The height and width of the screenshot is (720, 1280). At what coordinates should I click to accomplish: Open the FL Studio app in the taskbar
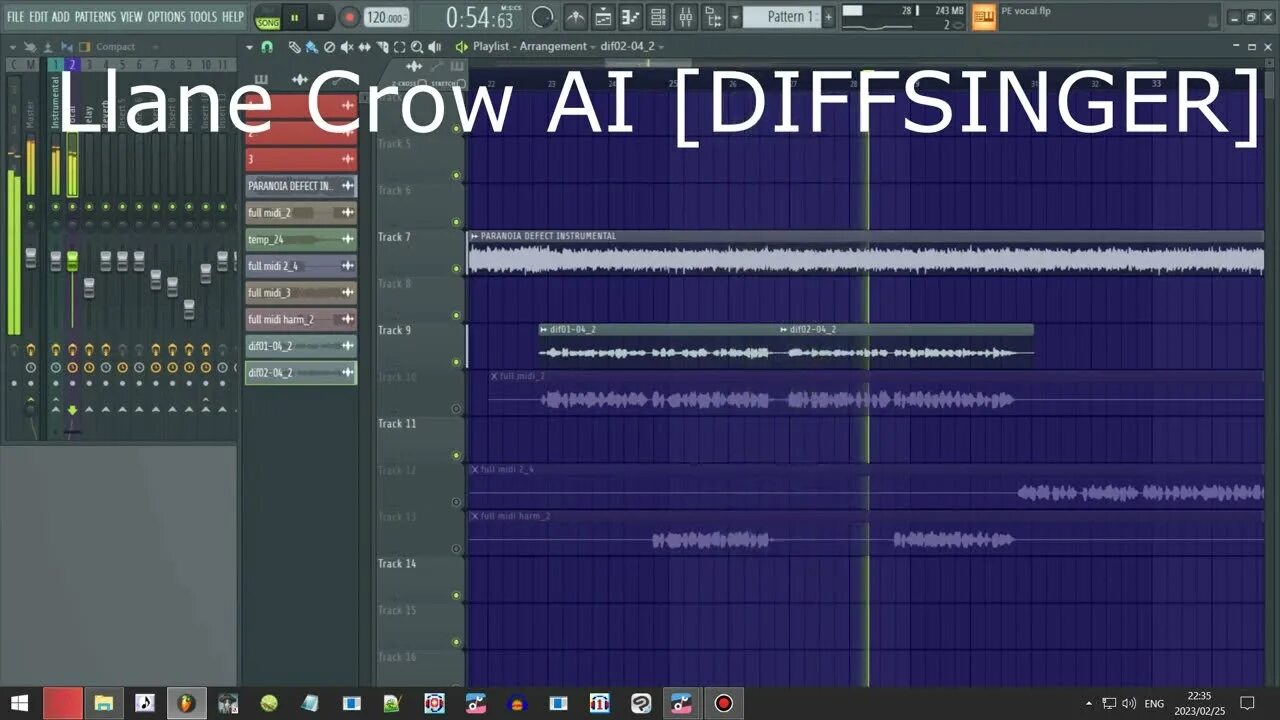pyautogui.click(x=186, y=703)
